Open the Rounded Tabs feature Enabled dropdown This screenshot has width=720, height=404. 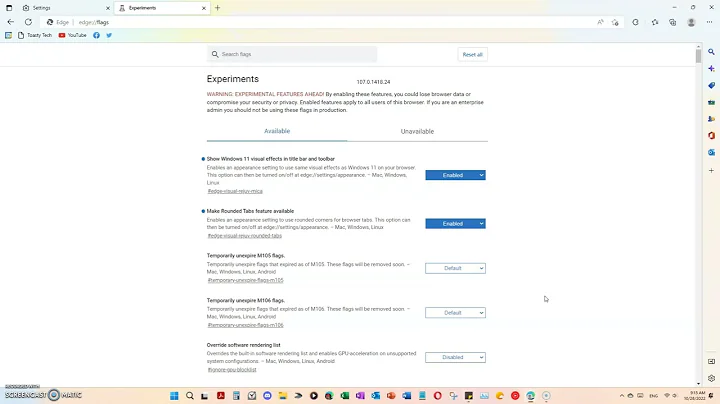coord(455,224)
